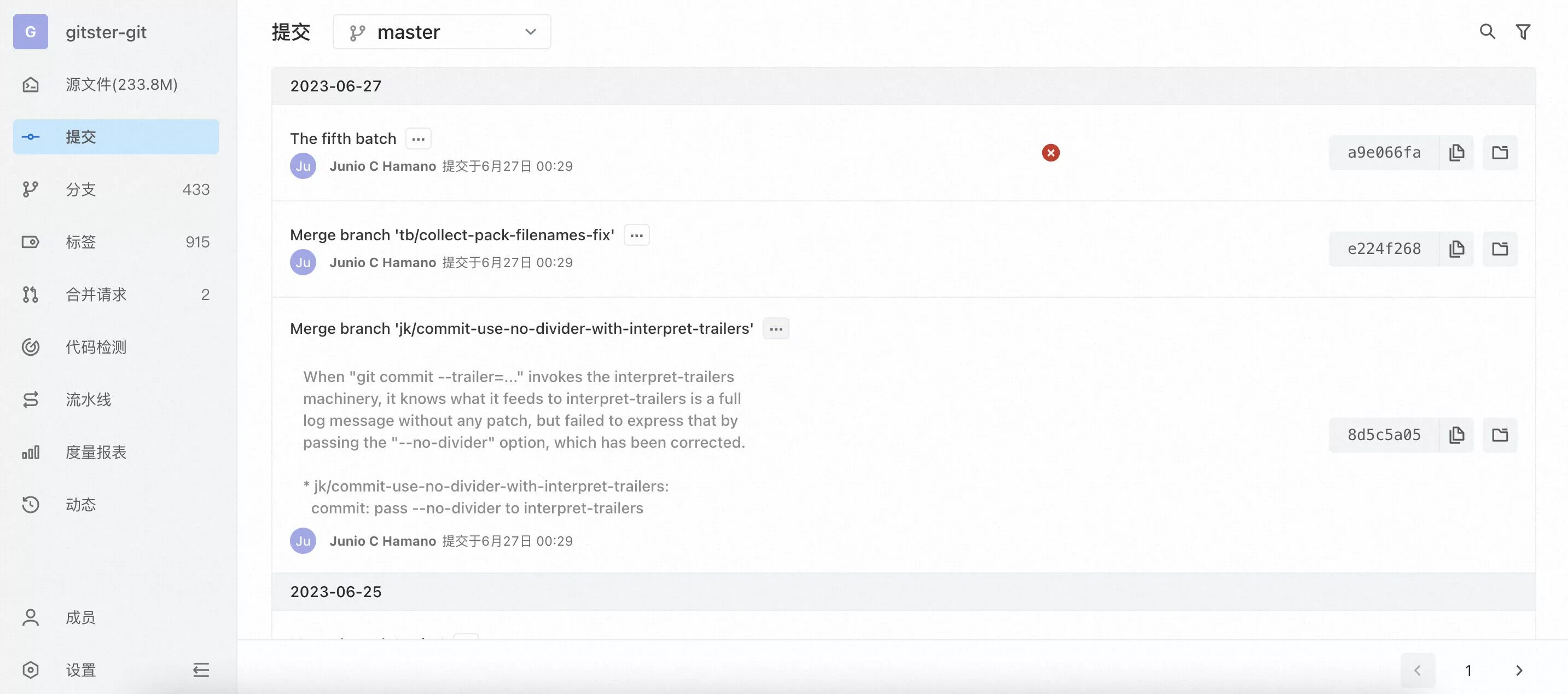
Task: Browse files at commit a9e066fa
Action: tap(1500, 152)
